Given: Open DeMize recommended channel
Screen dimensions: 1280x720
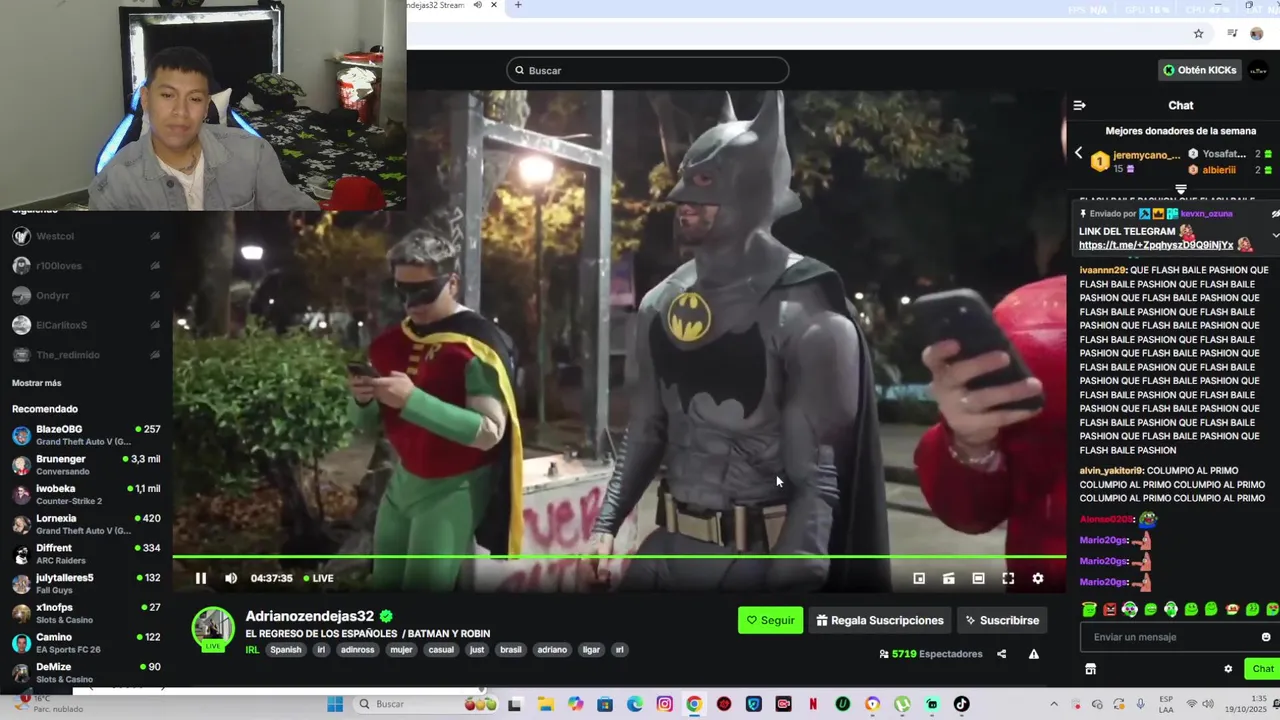Looking at the screenshot, I should coord(86,672).
